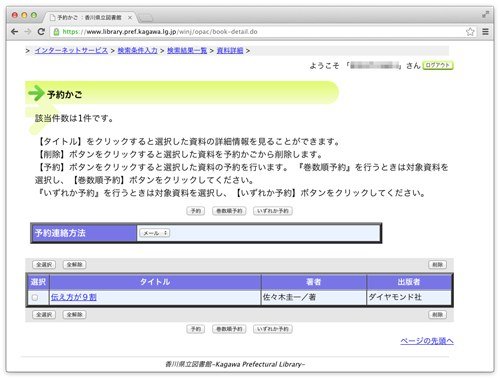500x378 pixels.
Task: Click the upper いずれか予約 button
Action: tap(273, 211)
